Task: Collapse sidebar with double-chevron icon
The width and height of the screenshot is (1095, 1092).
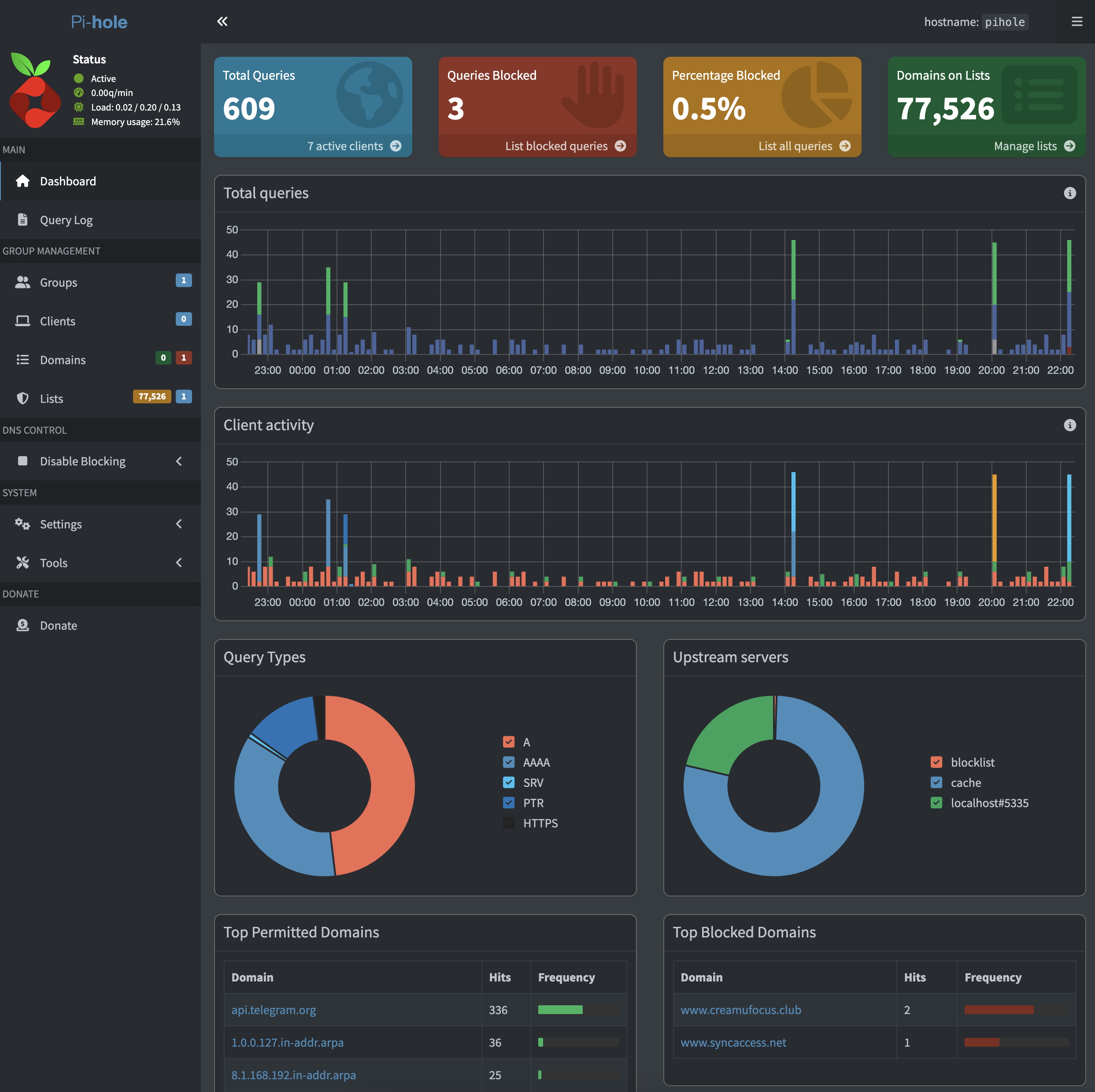Action: tap(222, 22)
